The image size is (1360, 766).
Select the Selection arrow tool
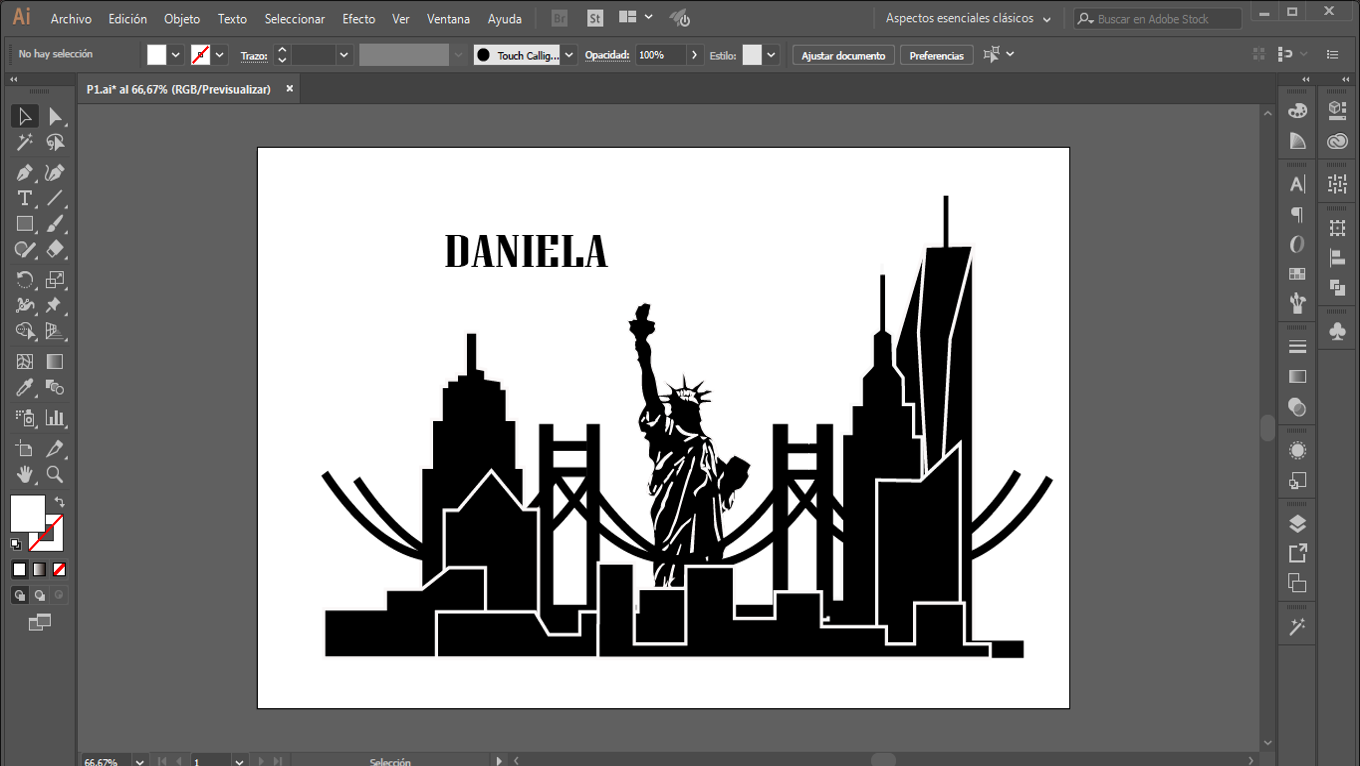tap(25, 117)
